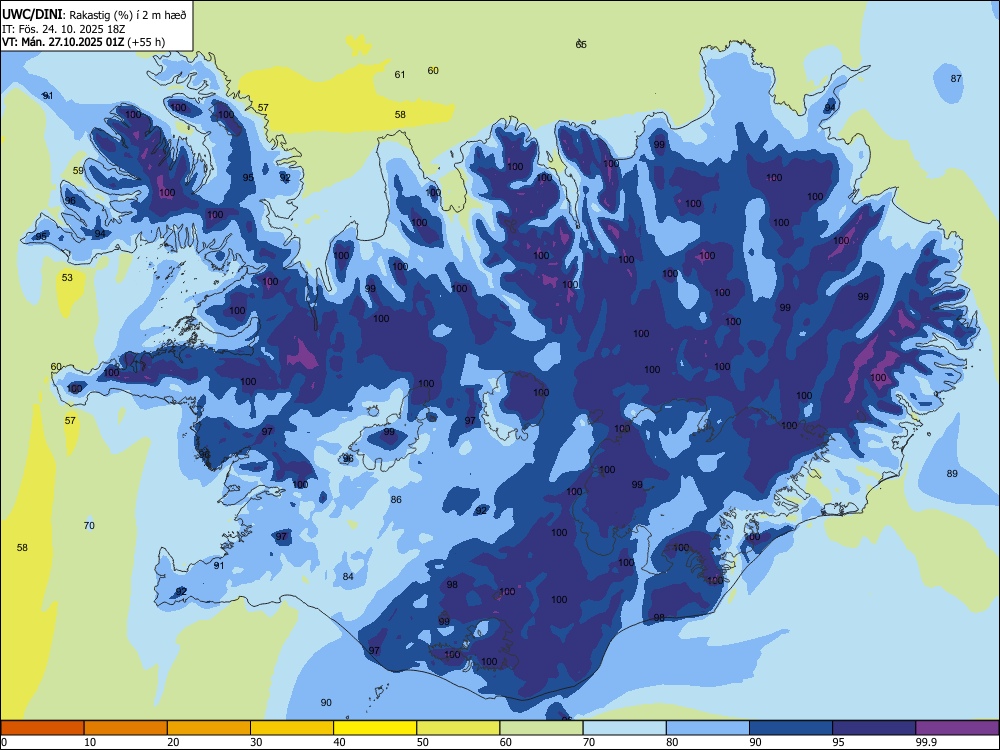Screen dimensions: 1000x750
Task: Click the legend tick label '40'
Action: pyautogui.click(x=339, y=742)
